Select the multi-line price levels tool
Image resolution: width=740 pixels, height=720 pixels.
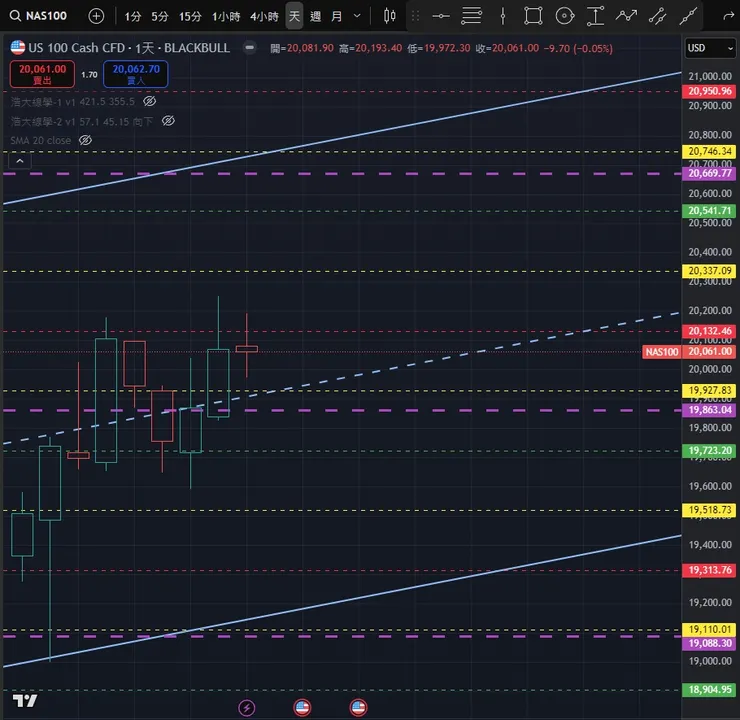pyautogui.click(x=471, y=16)
